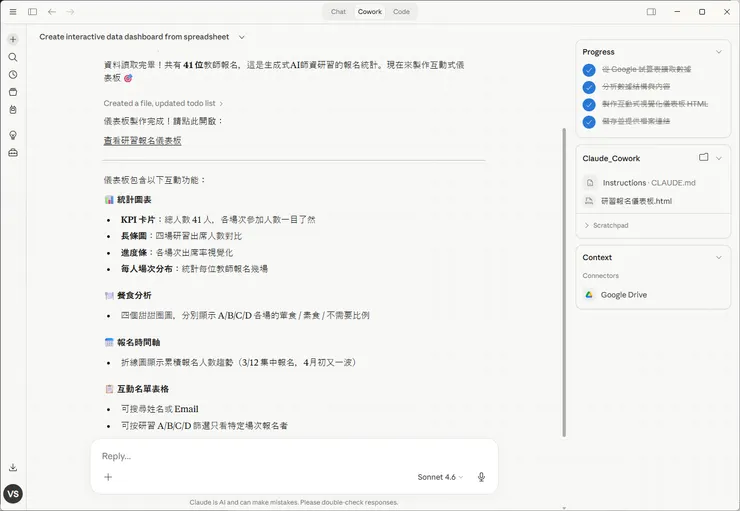Open the hamburger menu icon

(13, 12)
